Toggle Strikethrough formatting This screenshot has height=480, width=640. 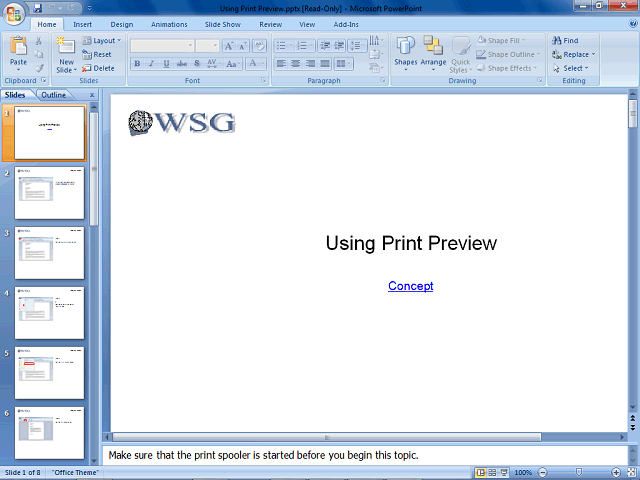pyautogui.click(x=182, y=64)
